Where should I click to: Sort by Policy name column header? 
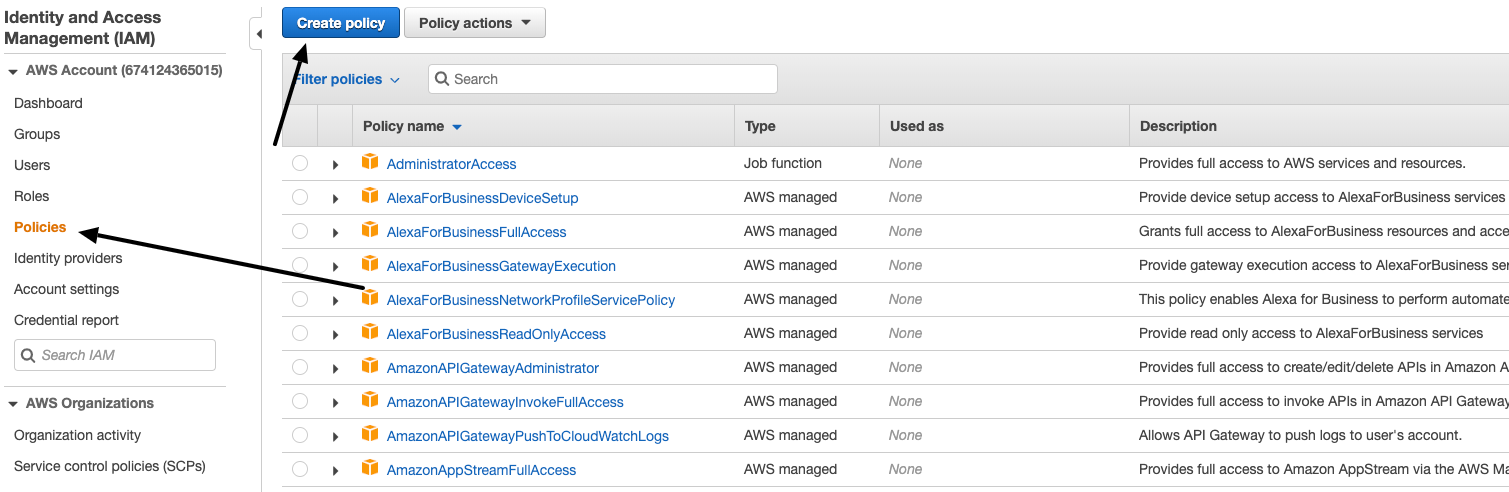[412, 126]
